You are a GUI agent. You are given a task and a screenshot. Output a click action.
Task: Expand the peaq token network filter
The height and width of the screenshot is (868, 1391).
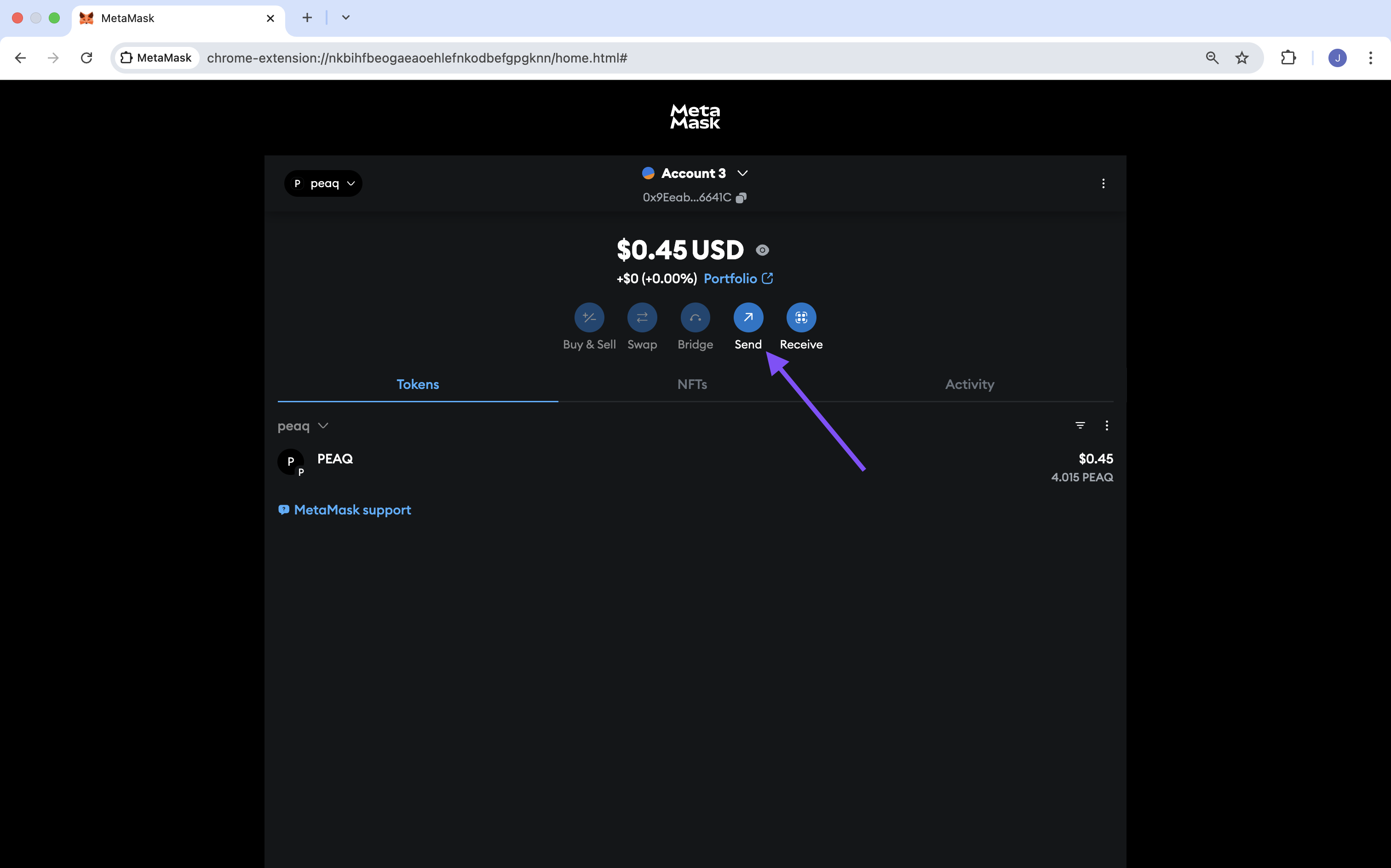click(x=303, y=426)
